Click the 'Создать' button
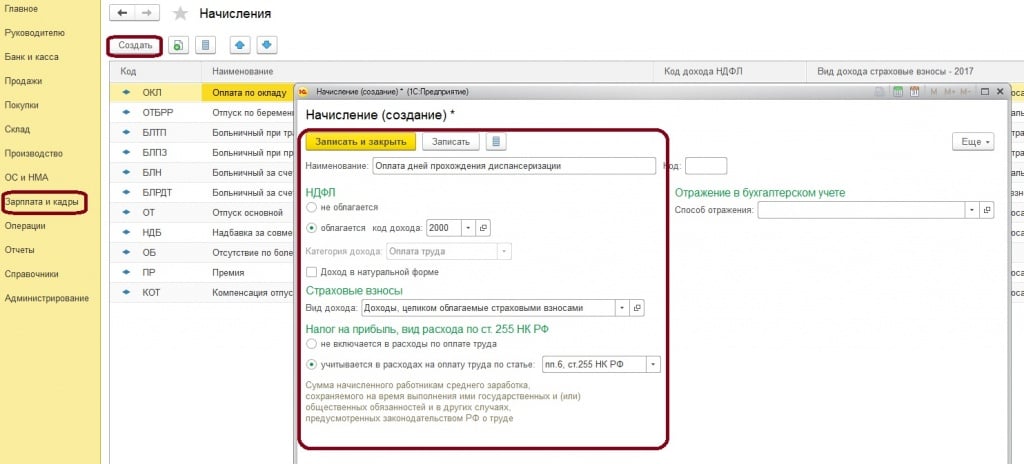 (135, 45)
